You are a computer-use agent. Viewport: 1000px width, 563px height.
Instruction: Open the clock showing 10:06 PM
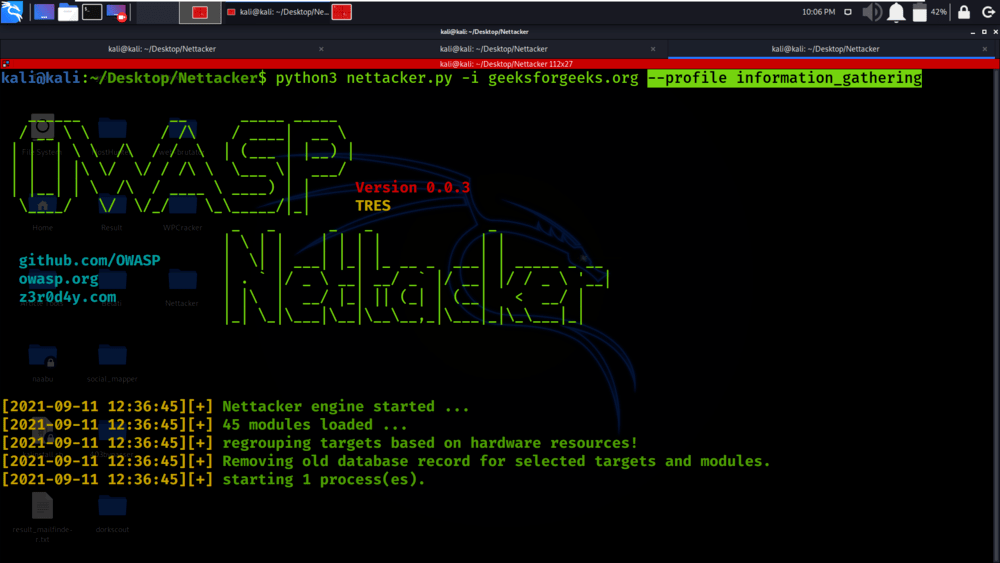coord(818,12)
